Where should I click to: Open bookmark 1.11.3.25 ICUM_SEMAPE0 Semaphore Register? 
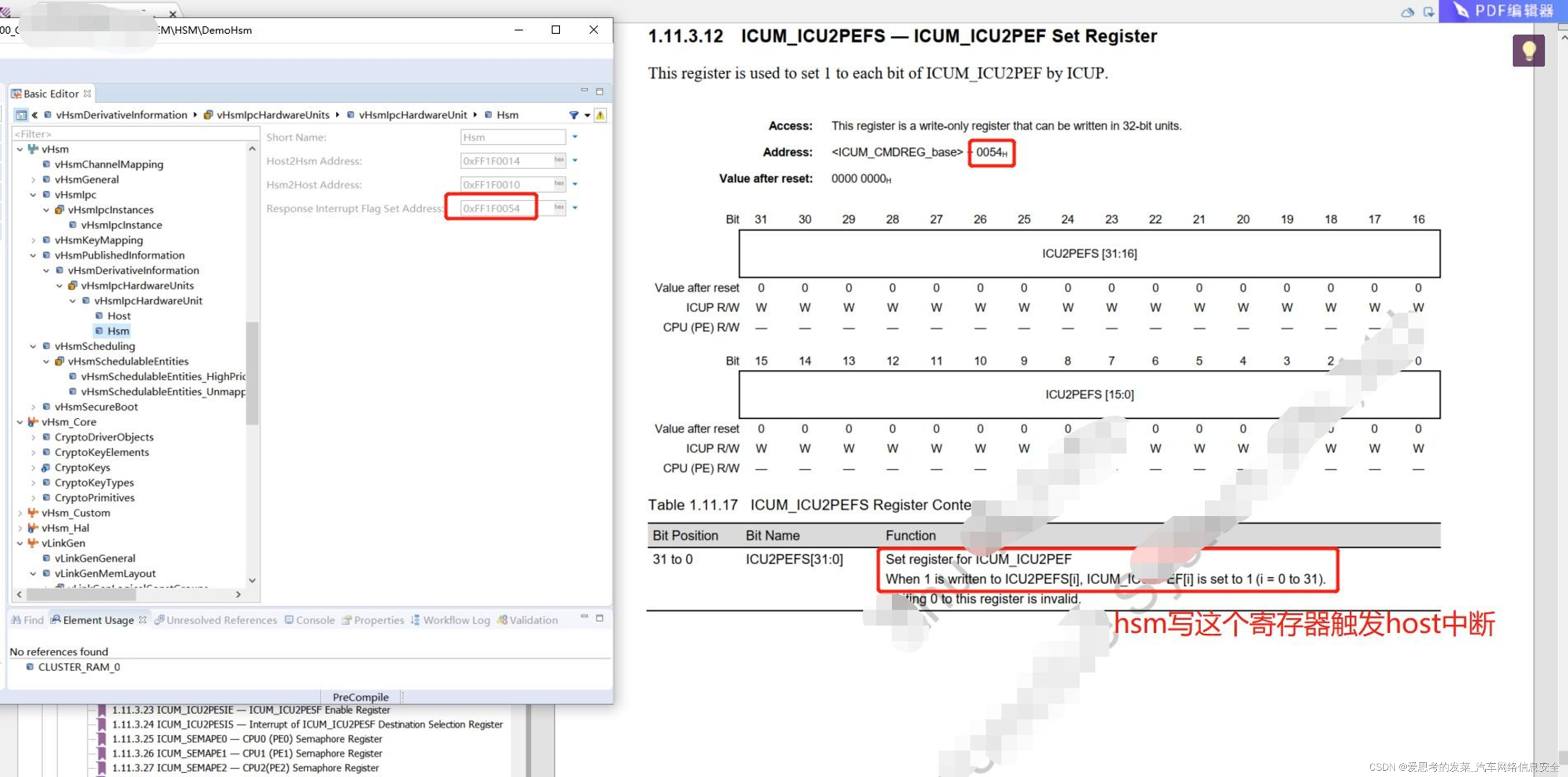(247, 739)
